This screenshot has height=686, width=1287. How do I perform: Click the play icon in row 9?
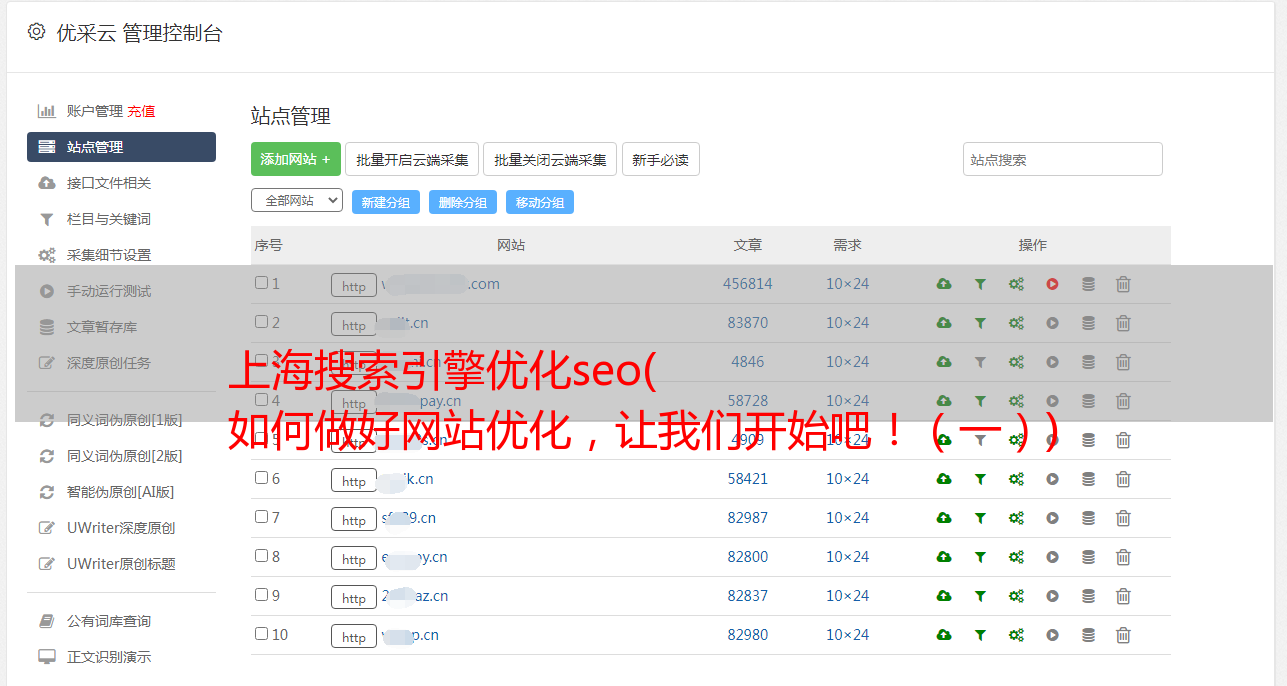coord(1052,596)
